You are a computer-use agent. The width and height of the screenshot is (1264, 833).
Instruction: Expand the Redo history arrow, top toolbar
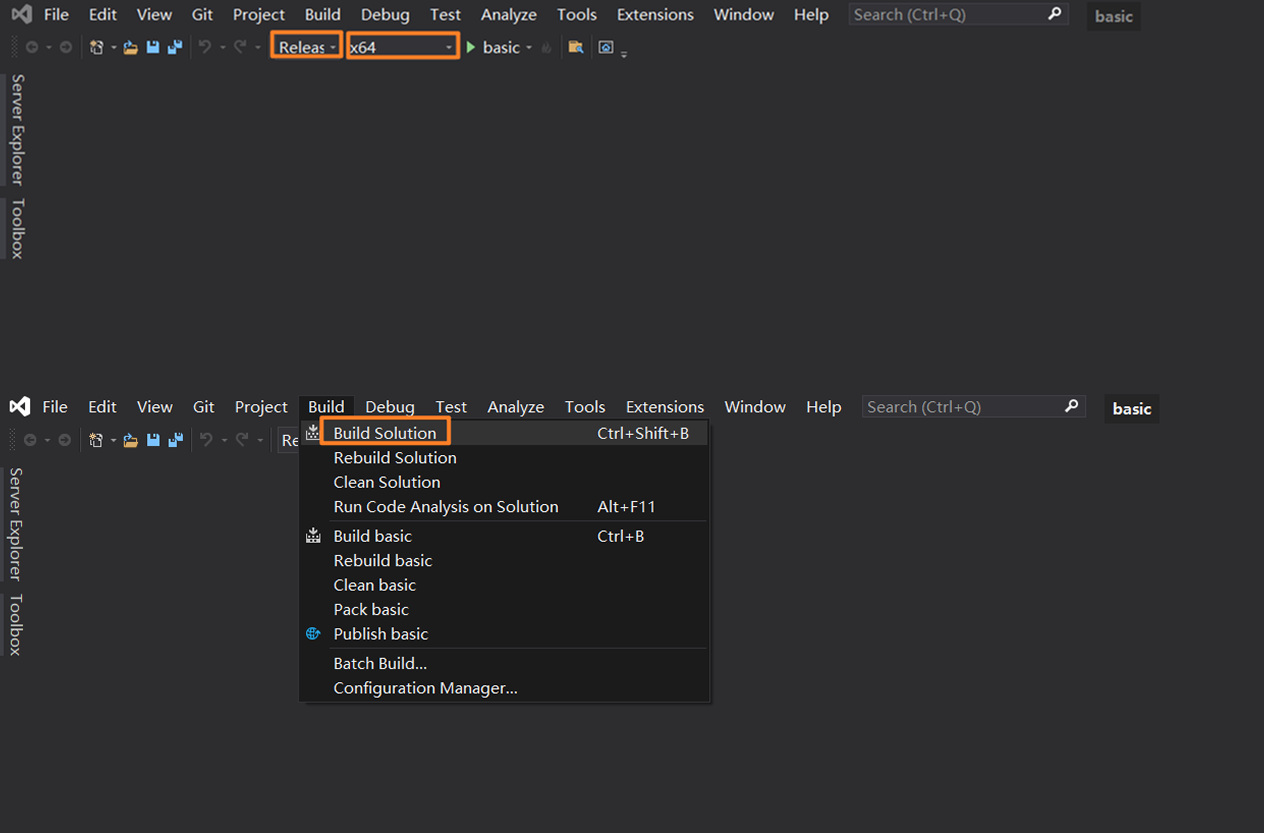point(258,48)
